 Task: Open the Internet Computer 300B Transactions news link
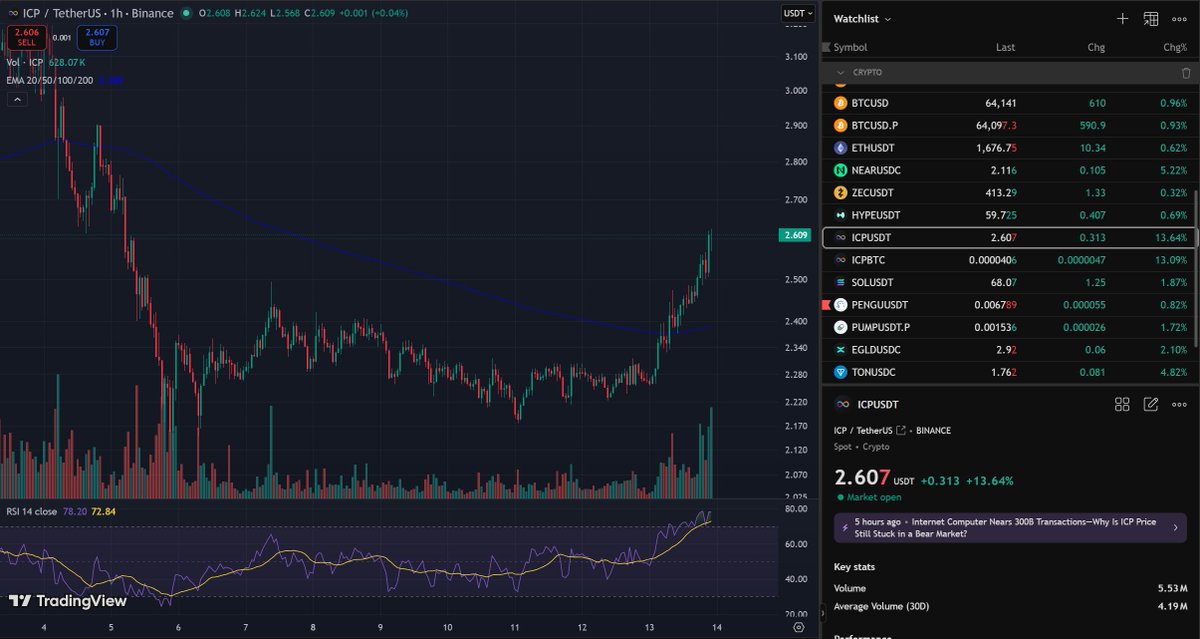tap(1011, 528)
